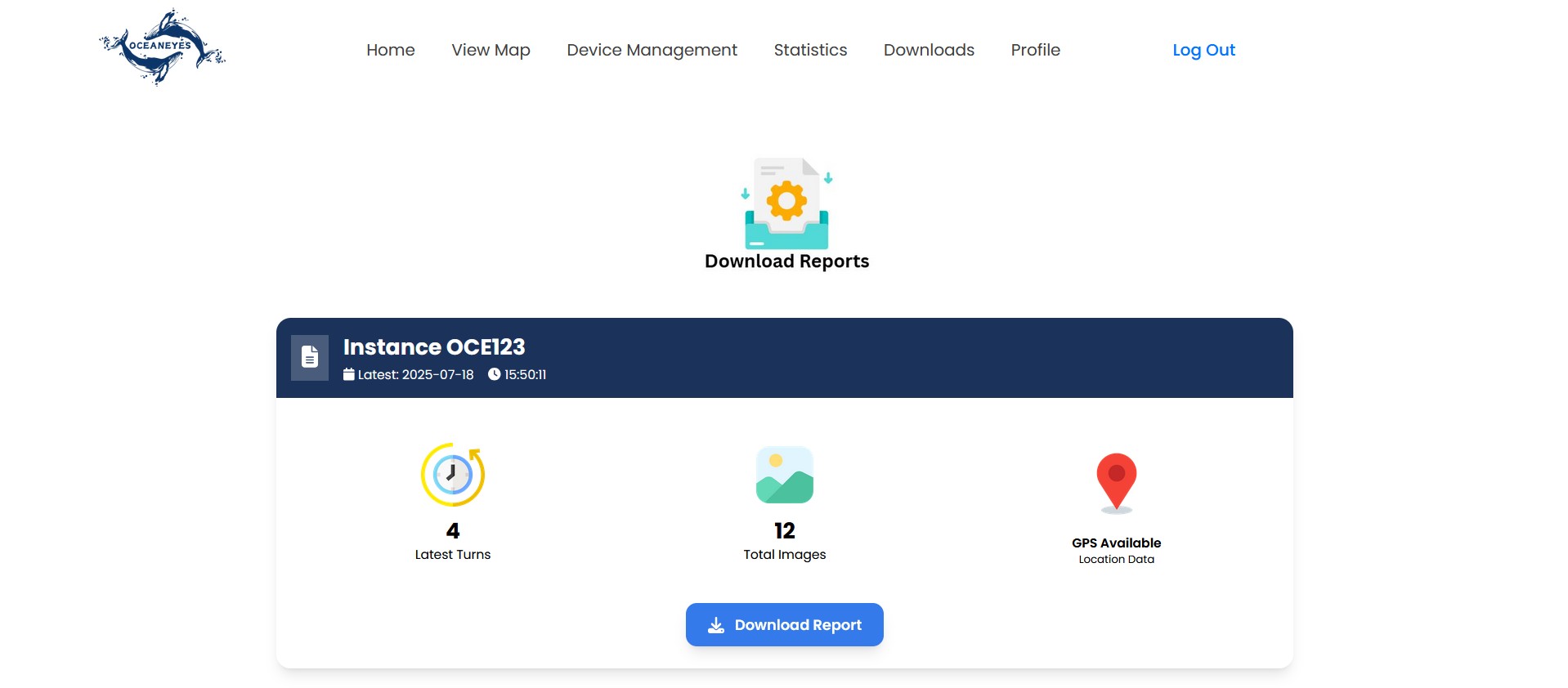Switch to the Statistics page
1568x688 pixels.
810,50
